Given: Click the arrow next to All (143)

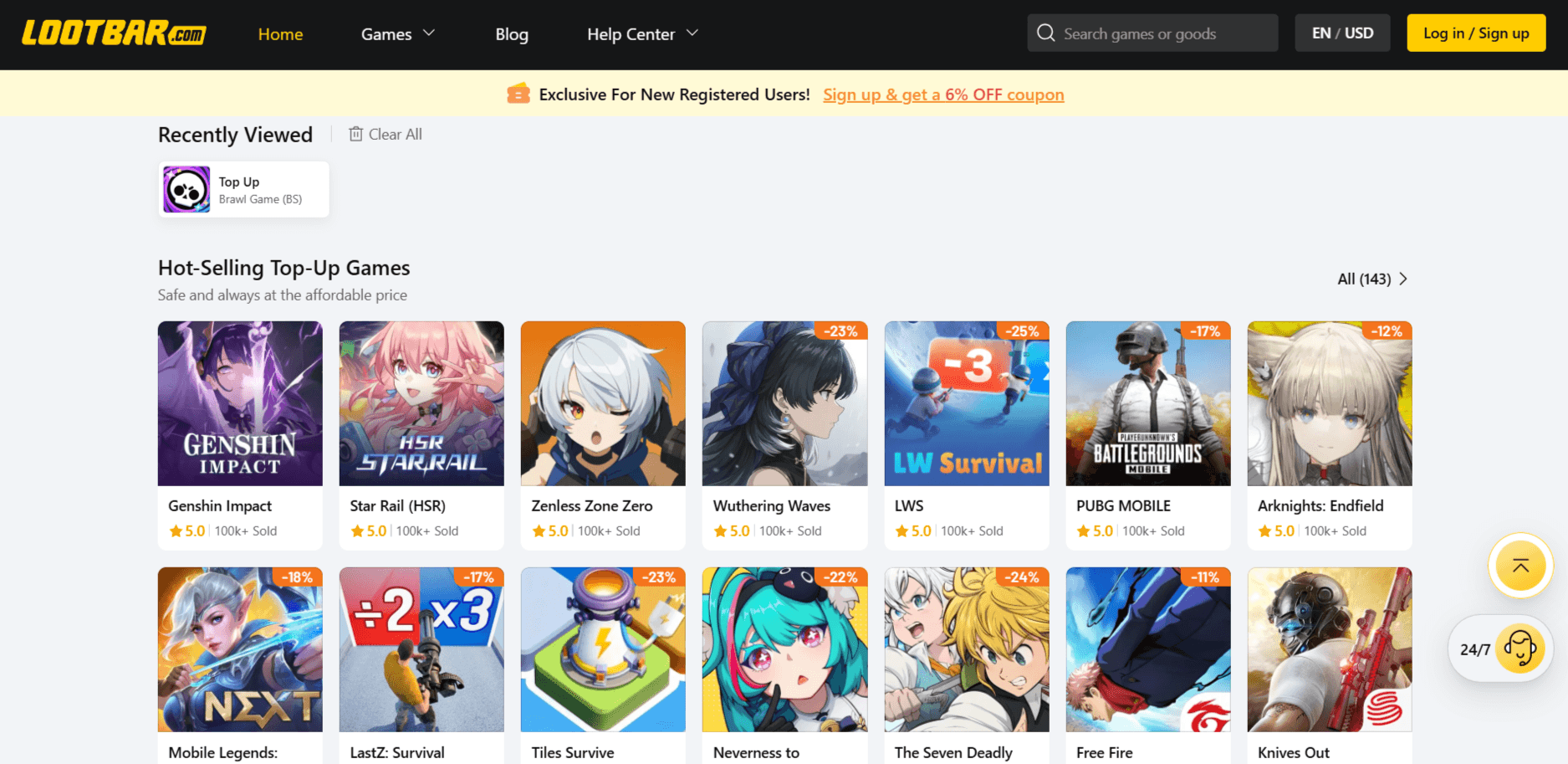Looking at the screenshot, I should pyautogui.click(x=1403, y=279).
